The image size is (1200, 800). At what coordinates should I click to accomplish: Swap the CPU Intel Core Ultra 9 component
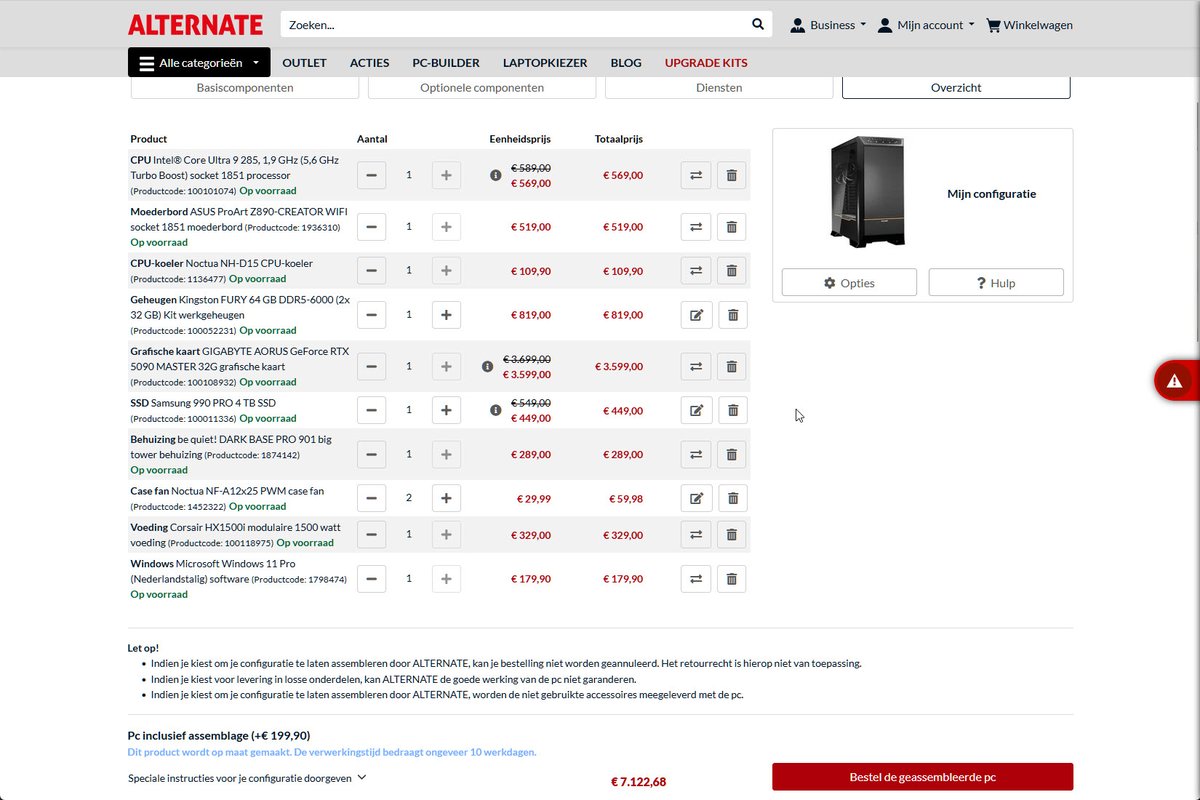point(696,175)
